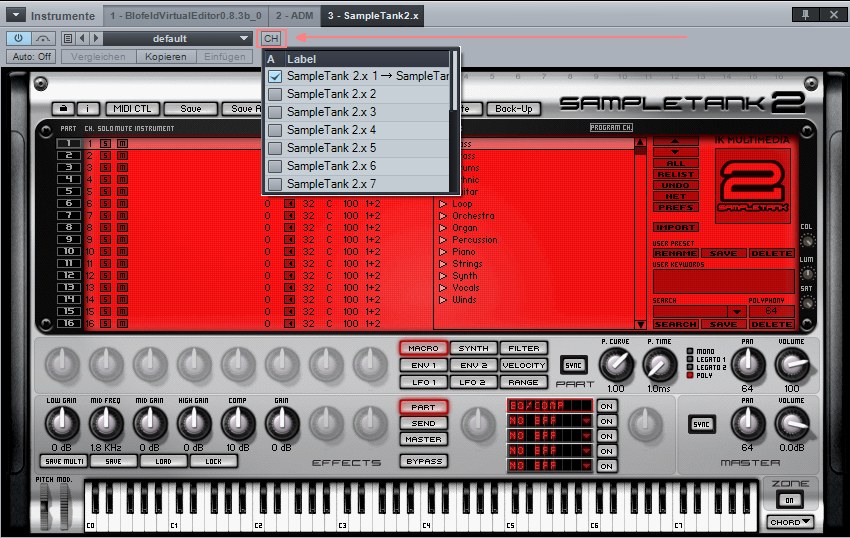Screen dimensions: 850x538
Task: Select LEGATO 2 voice mode
Action: (x=690, y=367)
